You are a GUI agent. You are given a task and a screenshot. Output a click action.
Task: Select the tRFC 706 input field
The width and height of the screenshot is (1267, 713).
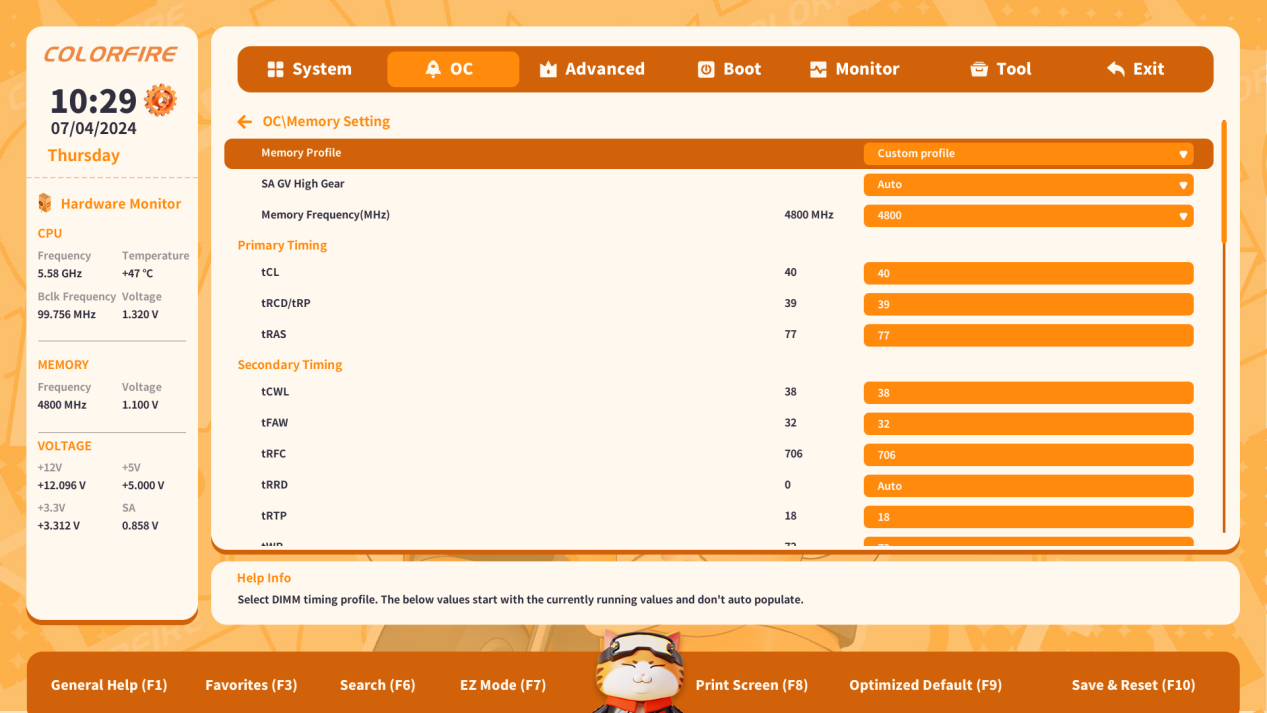(x=1028, y=455)
